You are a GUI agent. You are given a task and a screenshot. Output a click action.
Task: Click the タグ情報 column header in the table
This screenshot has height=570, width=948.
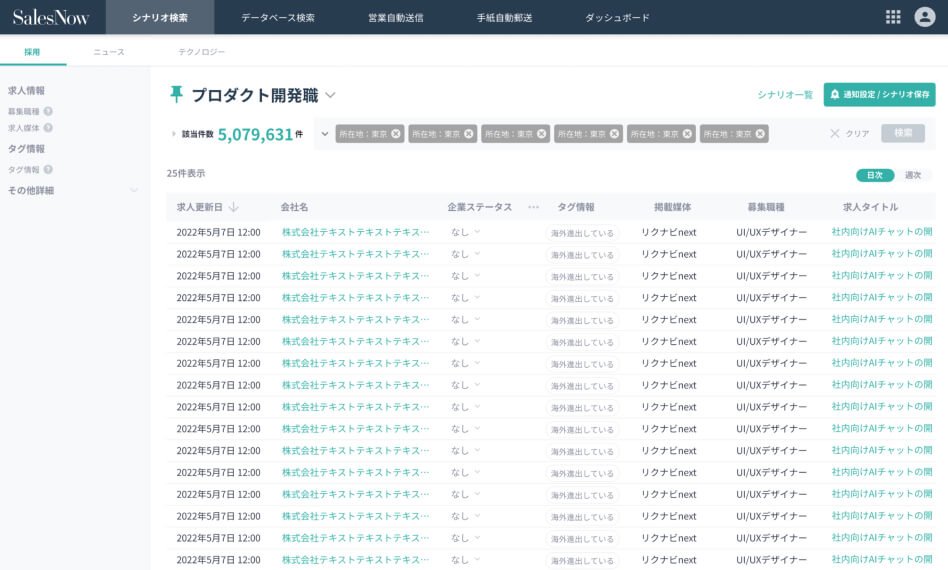coord(576,207)
